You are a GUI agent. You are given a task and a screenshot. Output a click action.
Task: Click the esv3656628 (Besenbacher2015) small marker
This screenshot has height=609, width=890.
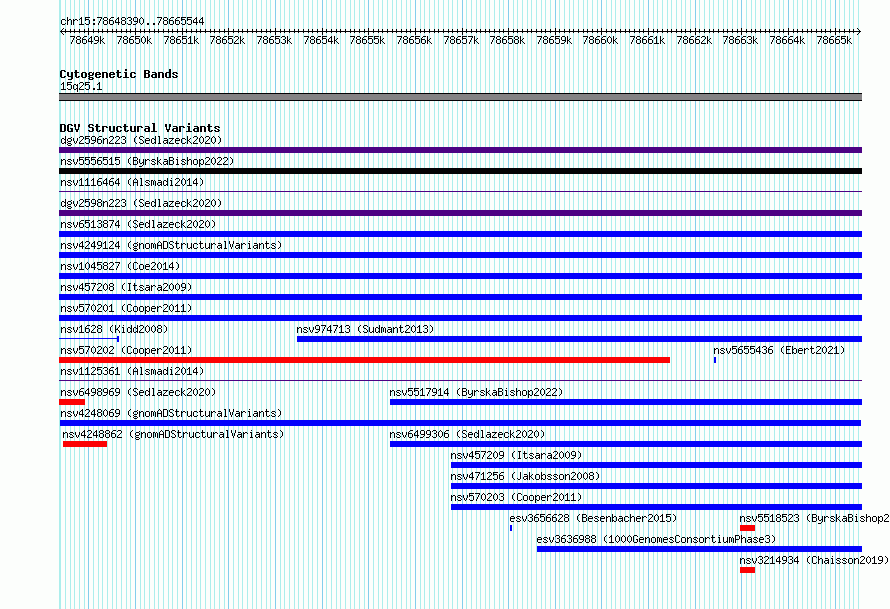coord(511,528)
